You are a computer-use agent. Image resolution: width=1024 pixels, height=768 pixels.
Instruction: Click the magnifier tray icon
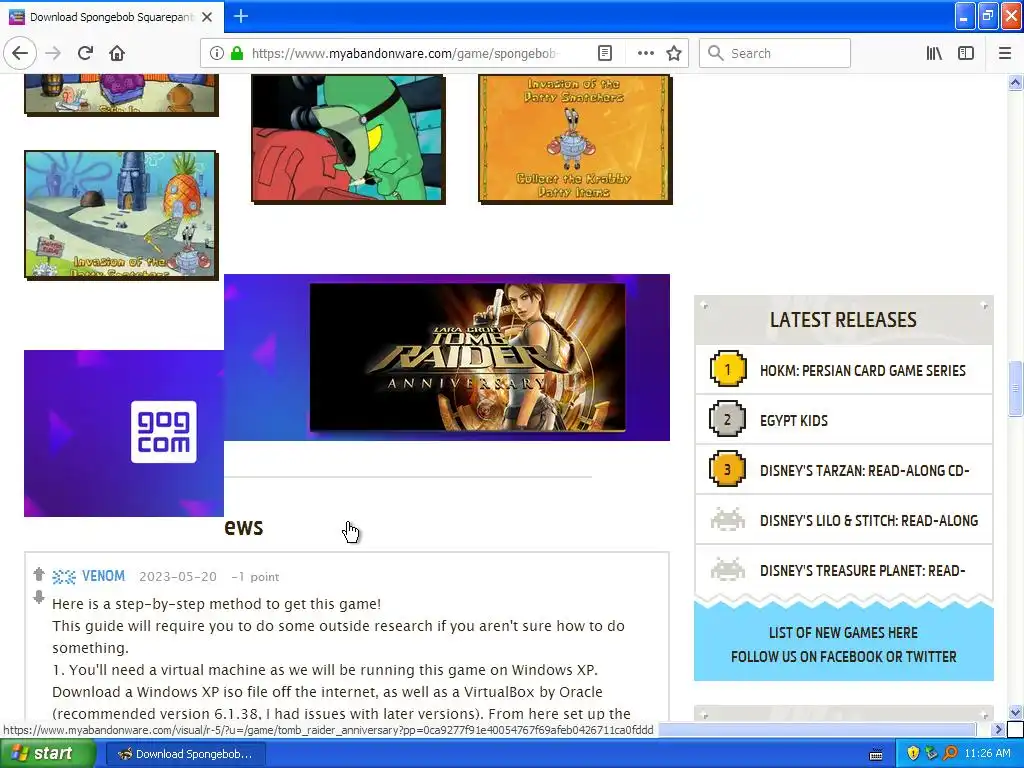[x=950, y=754]
